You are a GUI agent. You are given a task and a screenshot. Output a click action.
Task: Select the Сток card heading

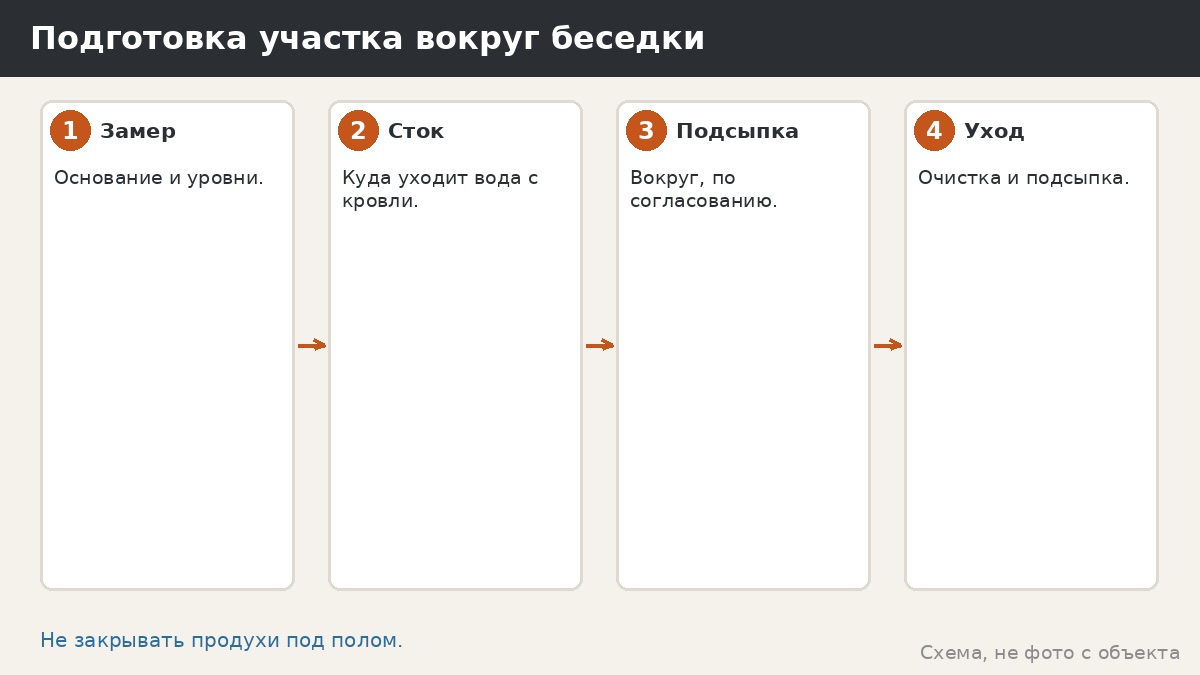(x=416, y=131)
